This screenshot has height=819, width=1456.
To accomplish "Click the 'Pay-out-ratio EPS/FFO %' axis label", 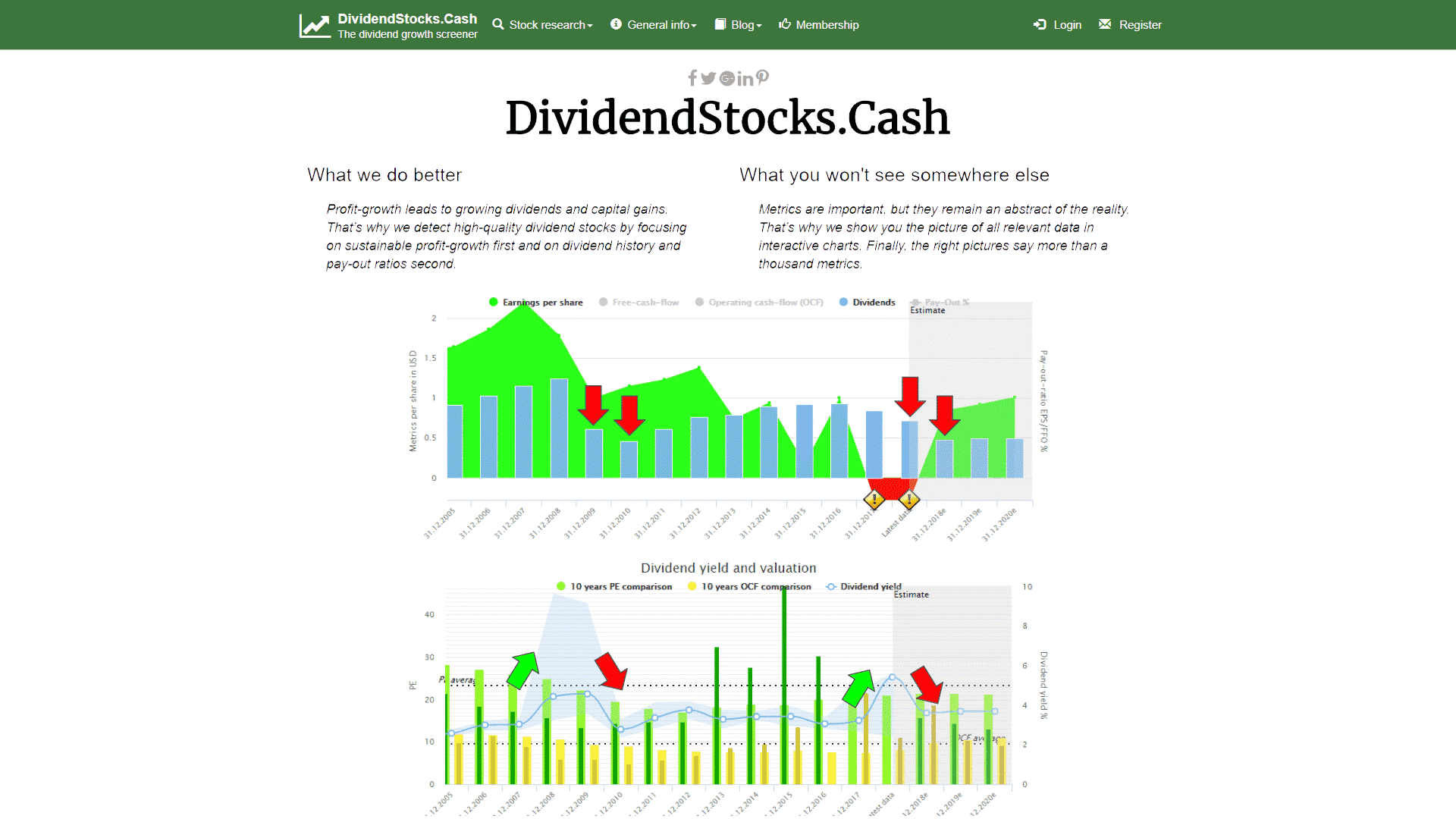I will point(1043,401).
